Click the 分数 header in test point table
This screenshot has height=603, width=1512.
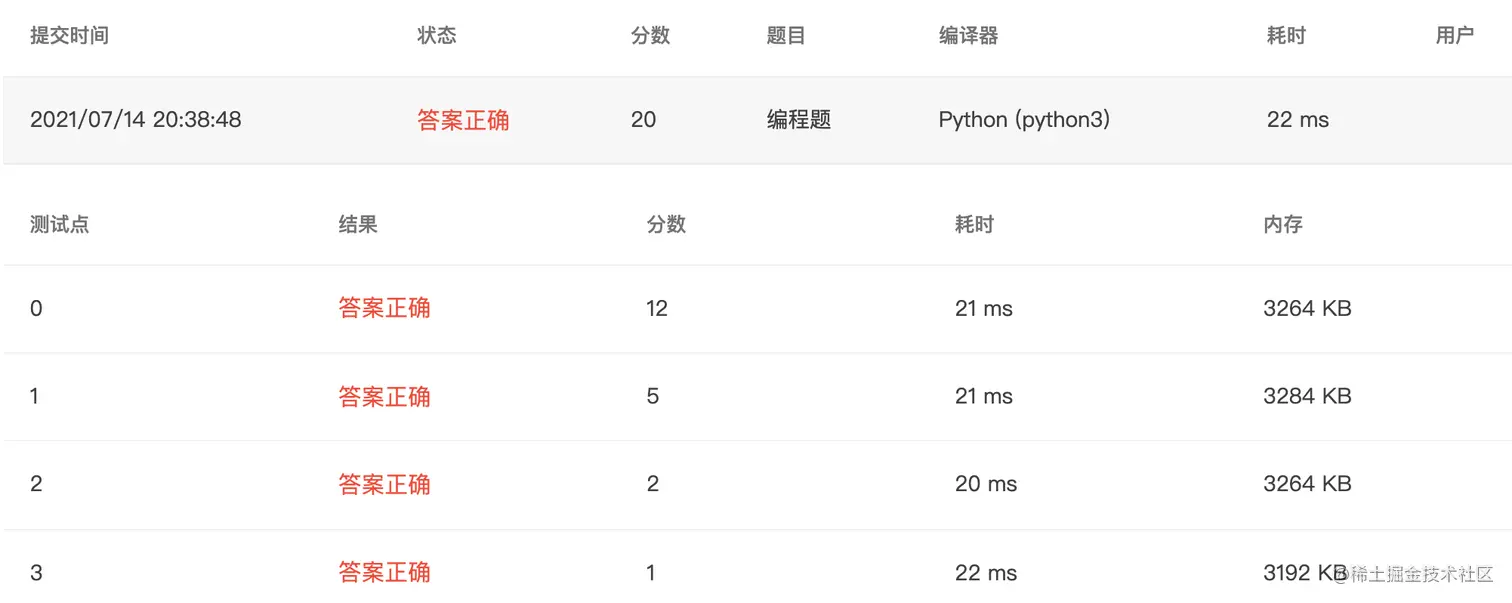[x=666, y=224]
